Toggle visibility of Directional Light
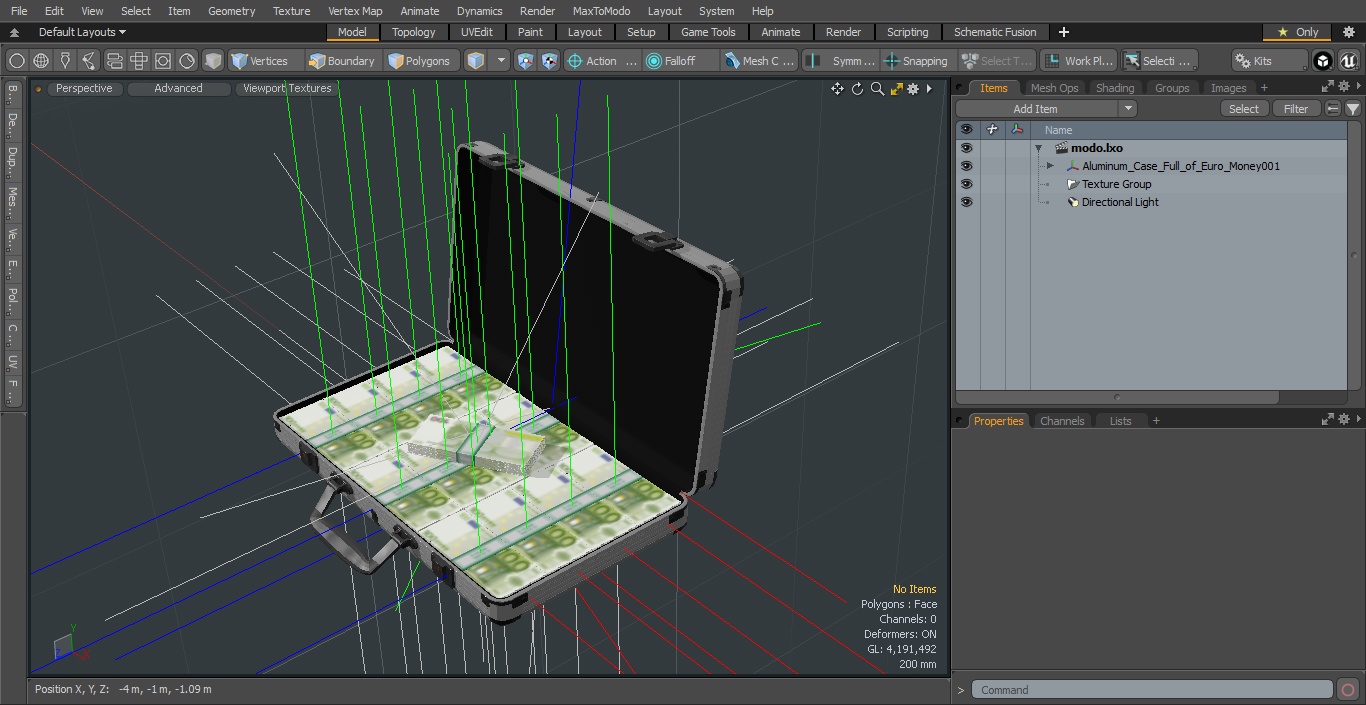1366x705 pixels. pyautogui.click(x=966, y=202)
